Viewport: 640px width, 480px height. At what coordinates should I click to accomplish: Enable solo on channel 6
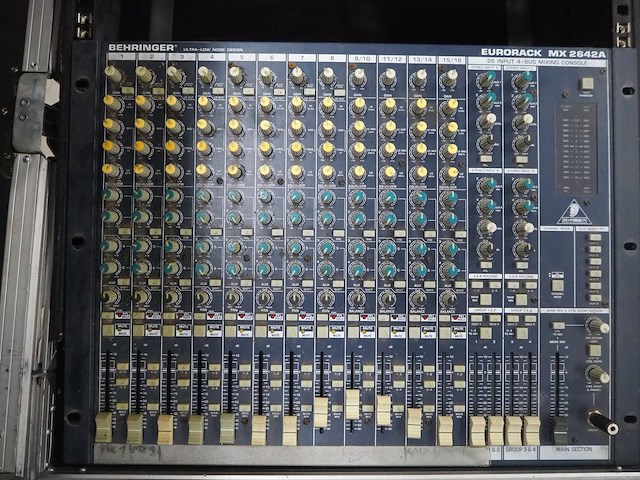pyautogui.click(x=261, y=317)
